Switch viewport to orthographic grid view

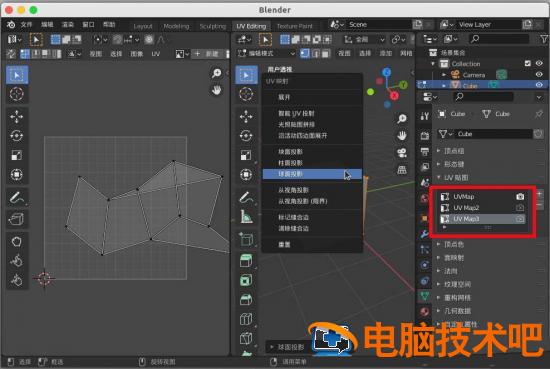tap(402, 170)
